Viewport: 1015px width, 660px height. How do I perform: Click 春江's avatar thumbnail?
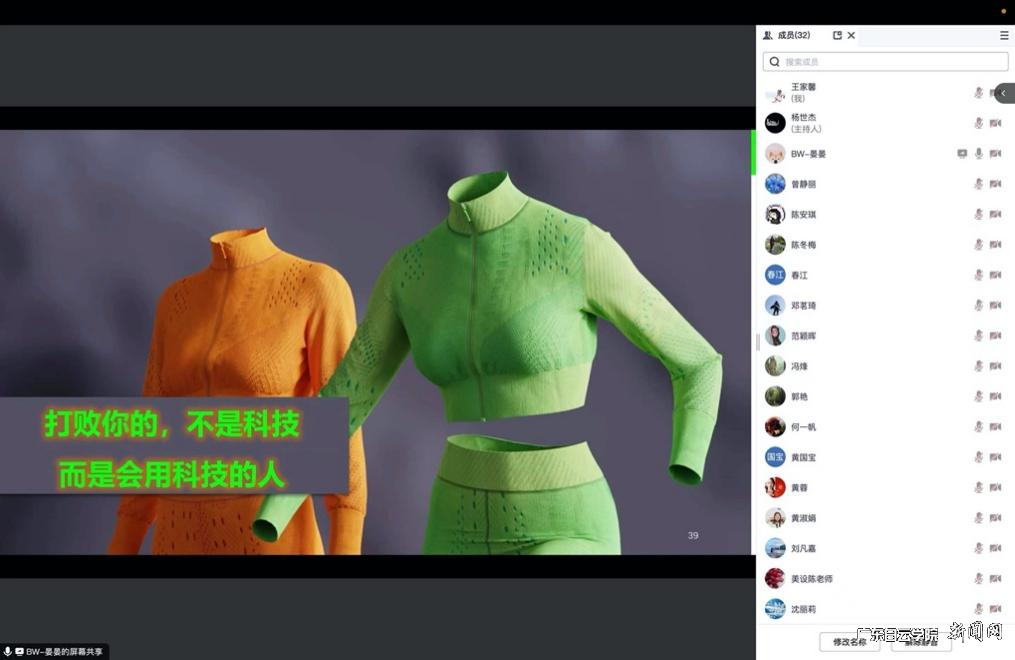coord(774,274)
